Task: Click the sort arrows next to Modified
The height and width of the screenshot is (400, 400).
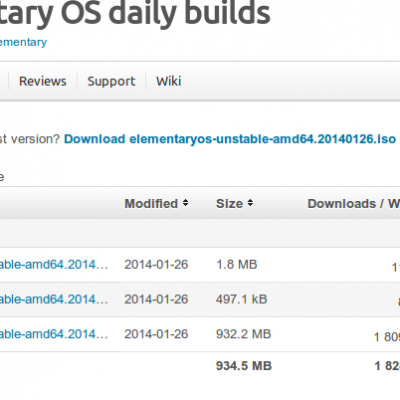Action: 185,203
